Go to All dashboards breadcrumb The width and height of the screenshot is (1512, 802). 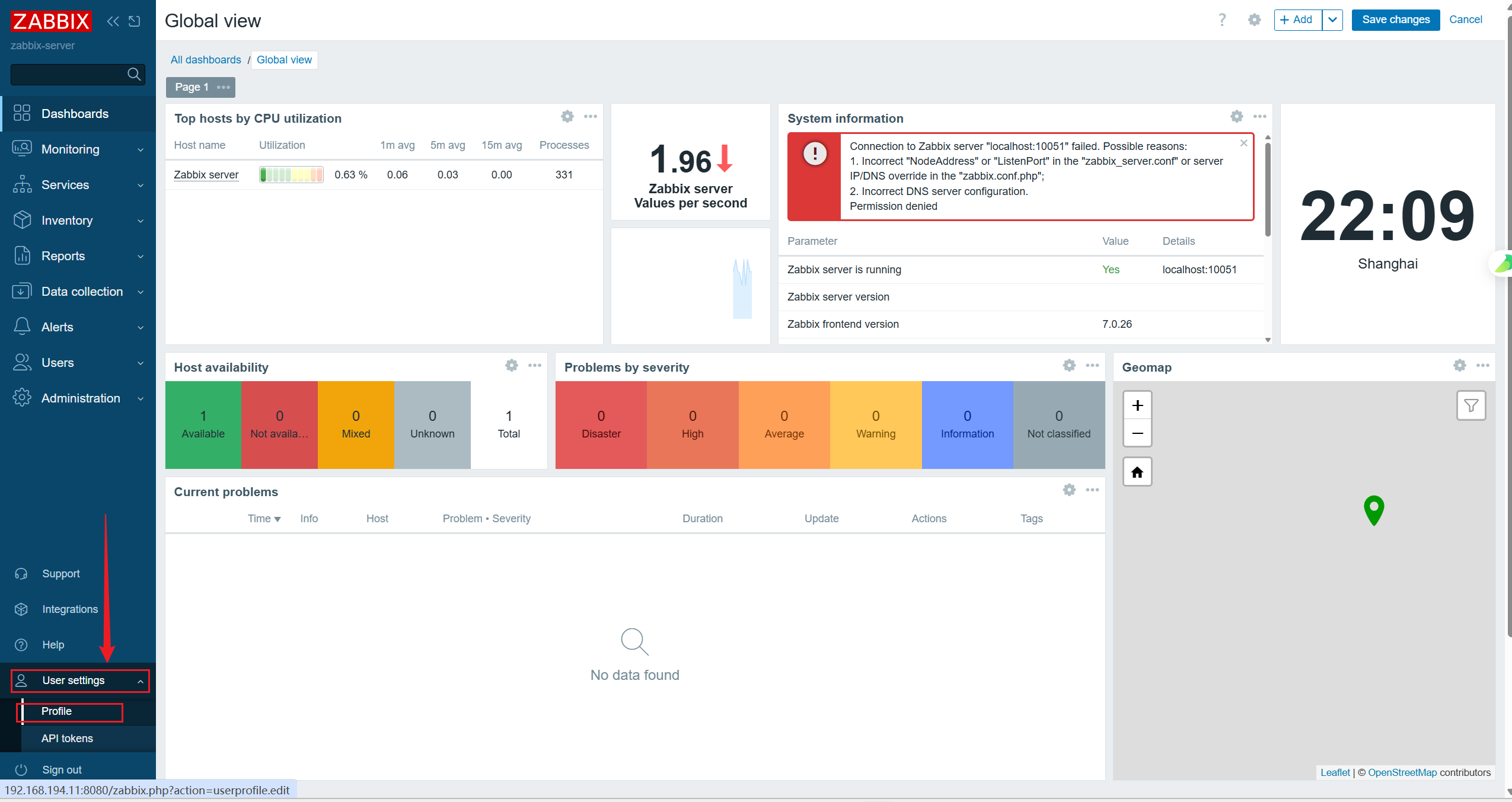pyautogui.click(x=206, y=60)
